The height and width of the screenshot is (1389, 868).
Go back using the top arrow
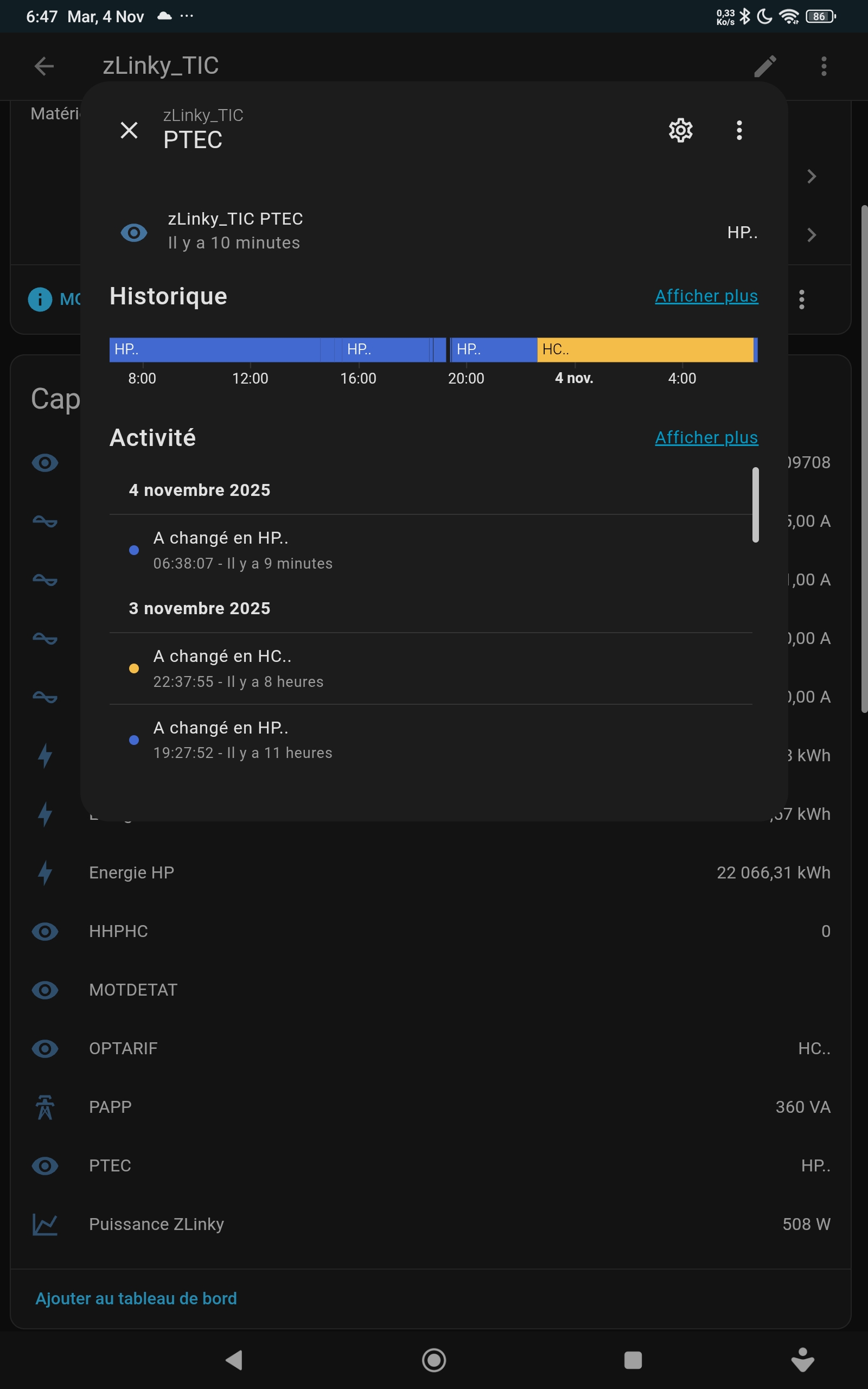click(x=44, y=66)
